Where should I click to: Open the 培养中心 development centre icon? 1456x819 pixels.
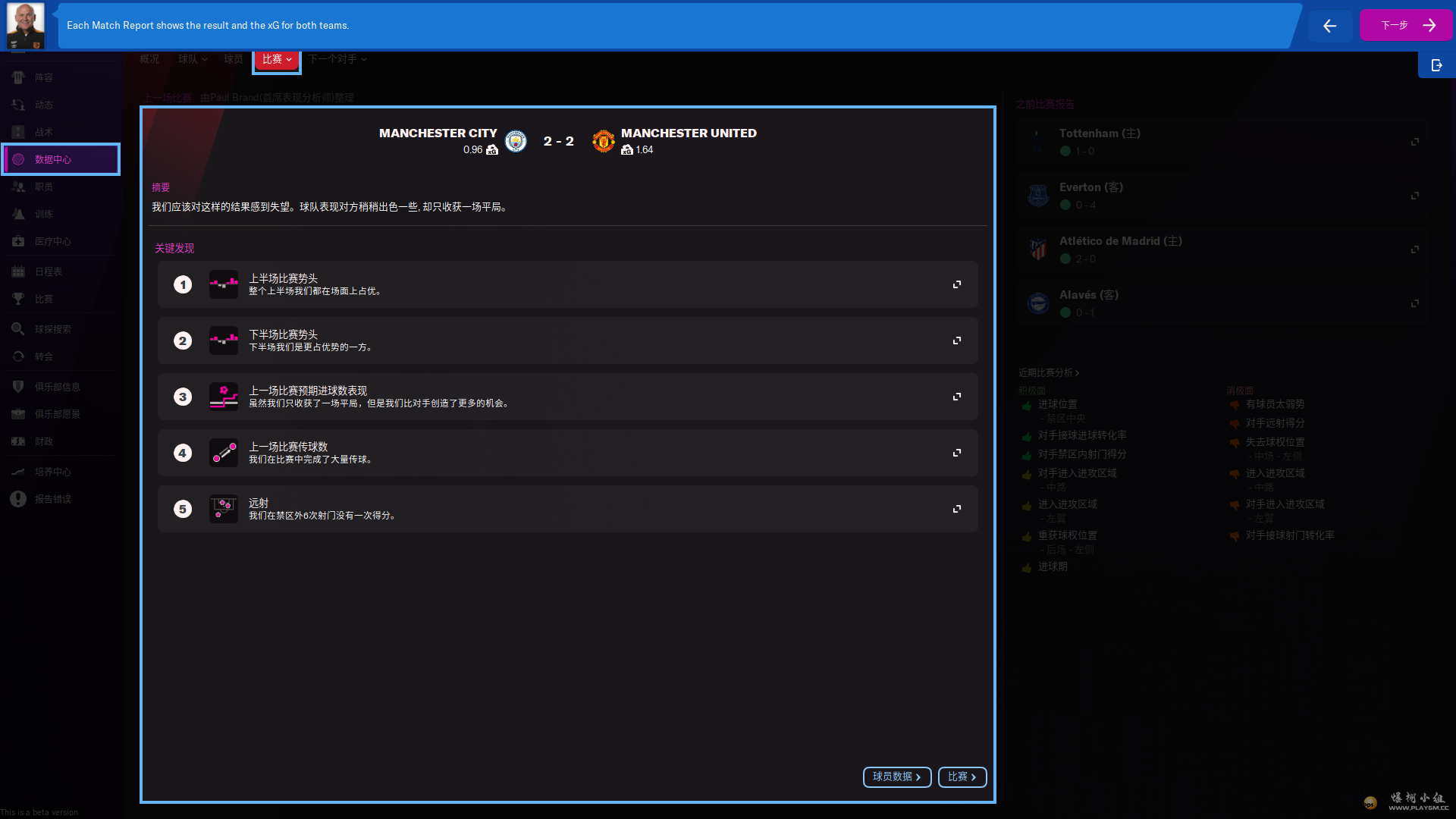(x=18, y=472)
